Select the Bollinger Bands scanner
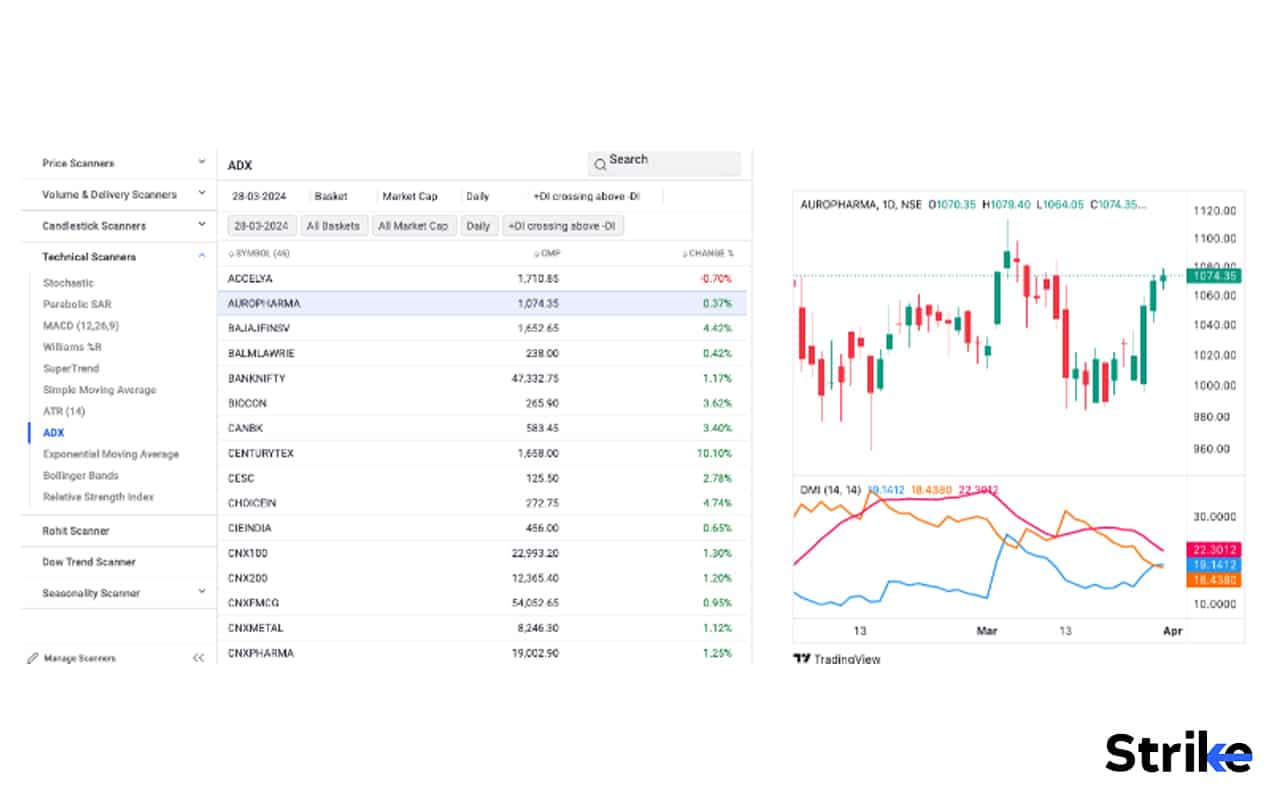Viewport: 1280px width, 800px height. [x=81, y=476]
